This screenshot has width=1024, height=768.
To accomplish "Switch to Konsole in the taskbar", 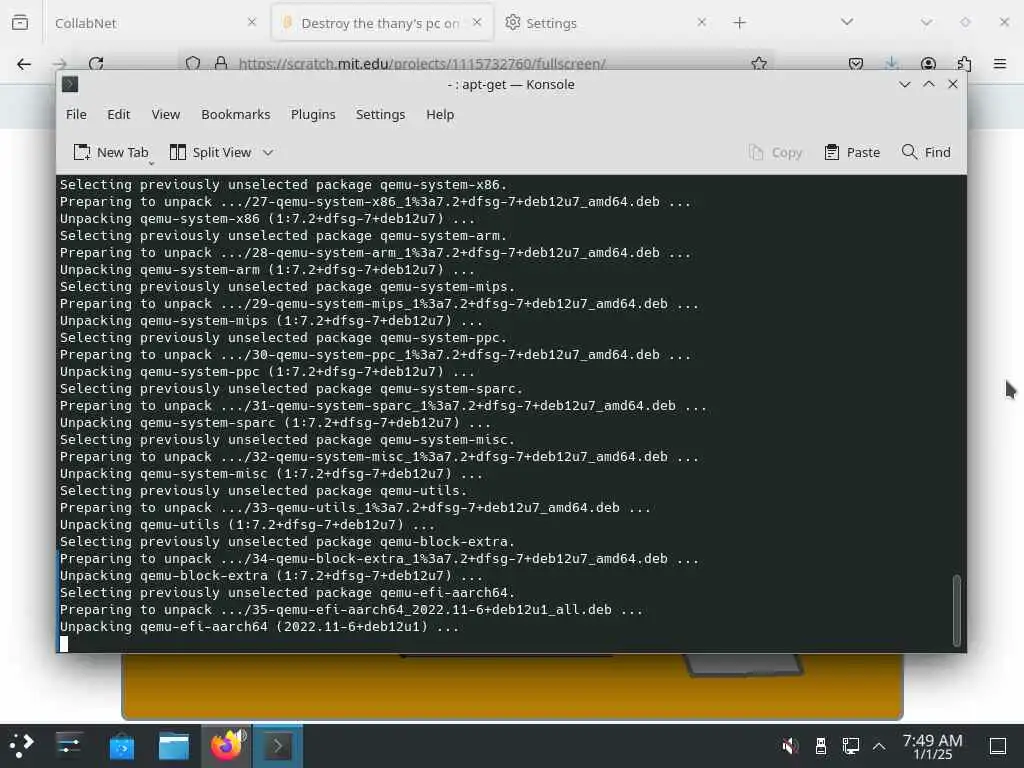I will tap(278, 745).
